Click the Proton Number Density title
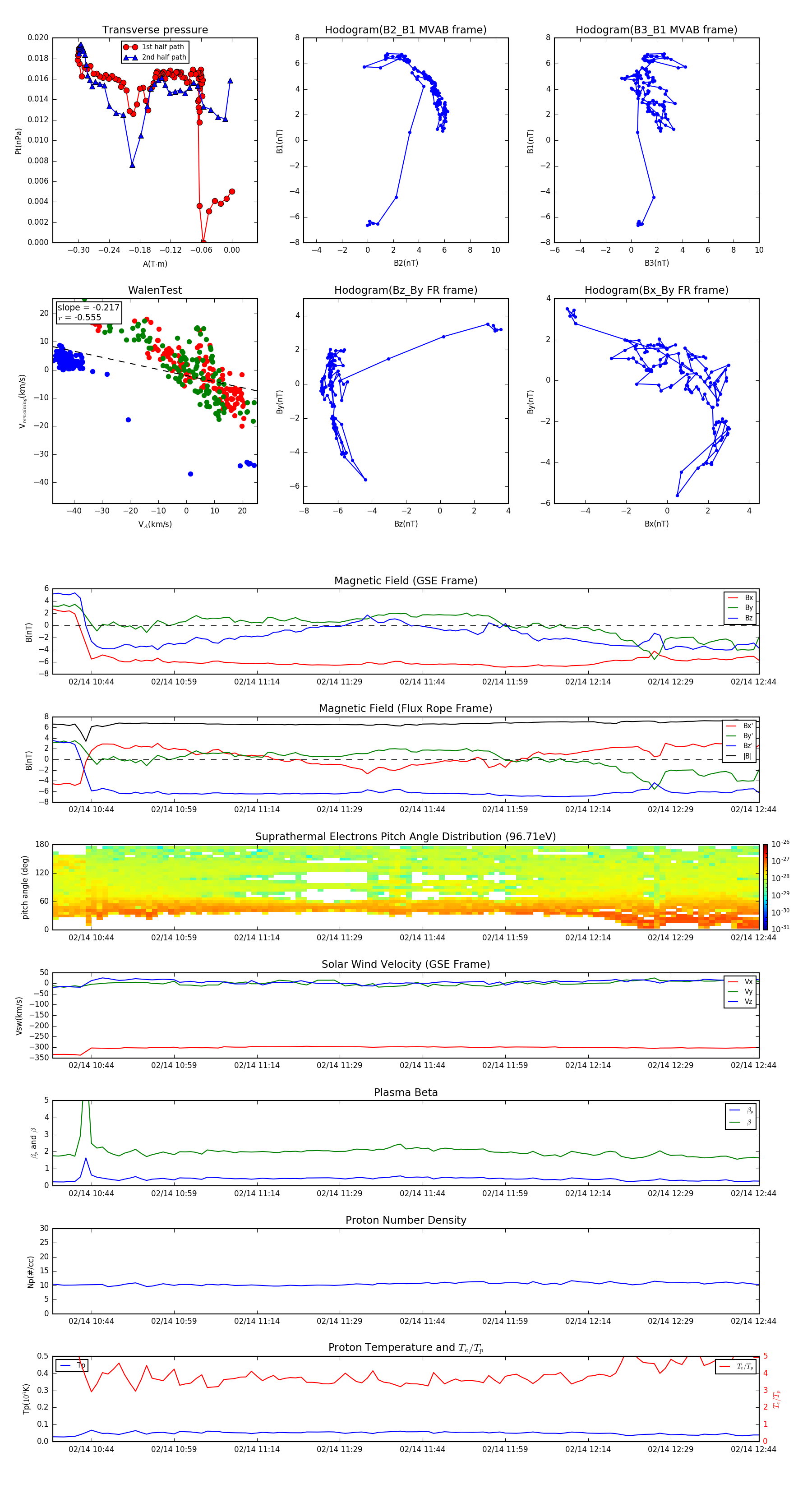812x1489 pixels. 406,1220
